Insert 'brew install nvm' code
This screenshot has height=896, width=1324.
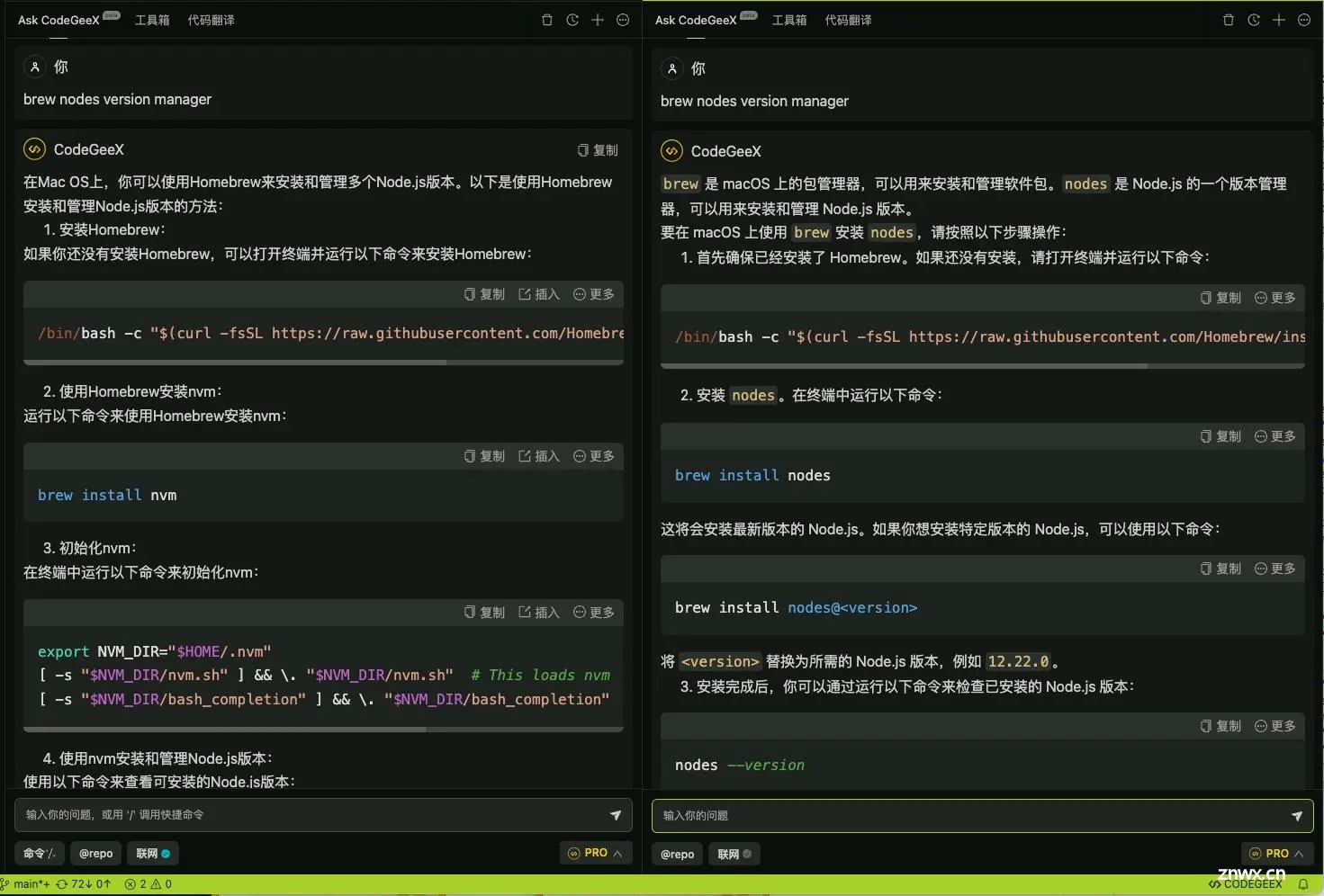pos(539,456)
